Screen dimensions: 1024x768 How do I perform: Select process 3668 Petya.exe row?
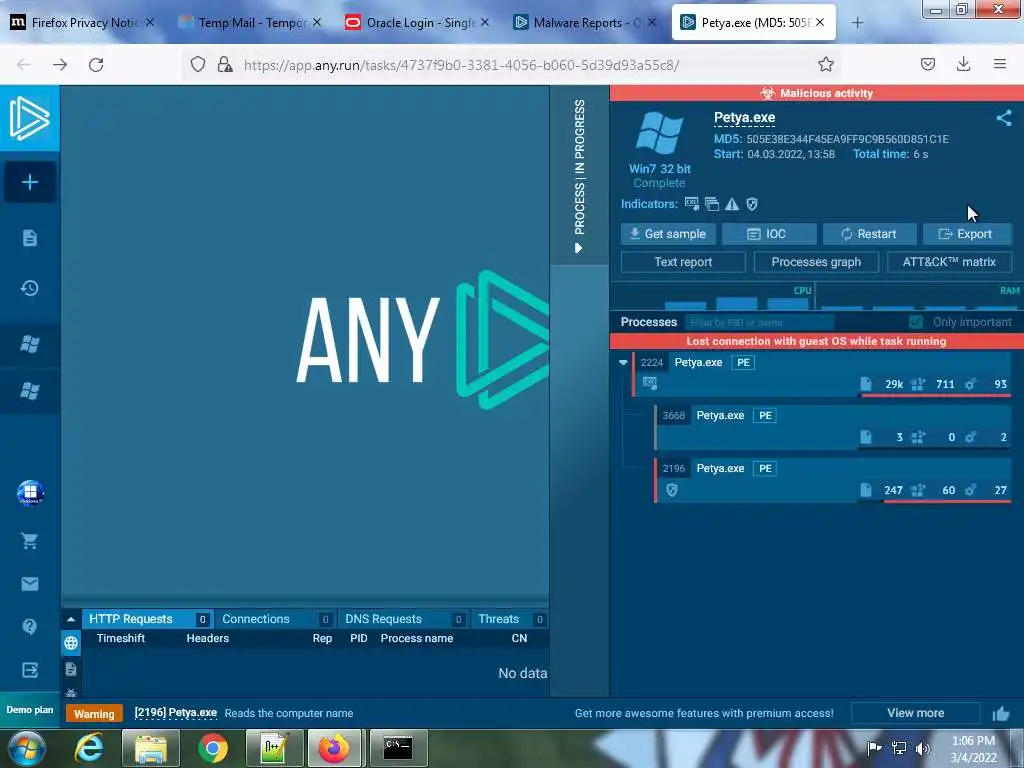833,426
